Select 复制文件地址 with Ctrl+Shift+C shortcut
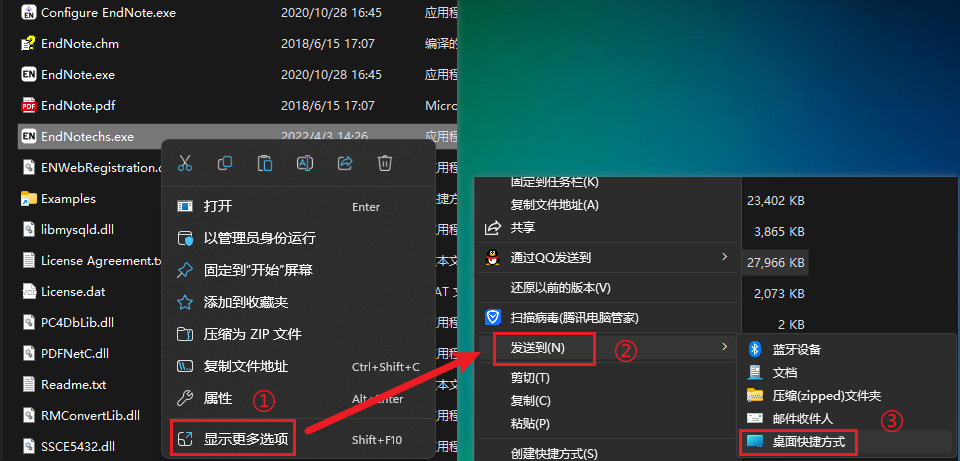Image resolution: width=960 pixels, height=461 pixels. coord(298,367)
